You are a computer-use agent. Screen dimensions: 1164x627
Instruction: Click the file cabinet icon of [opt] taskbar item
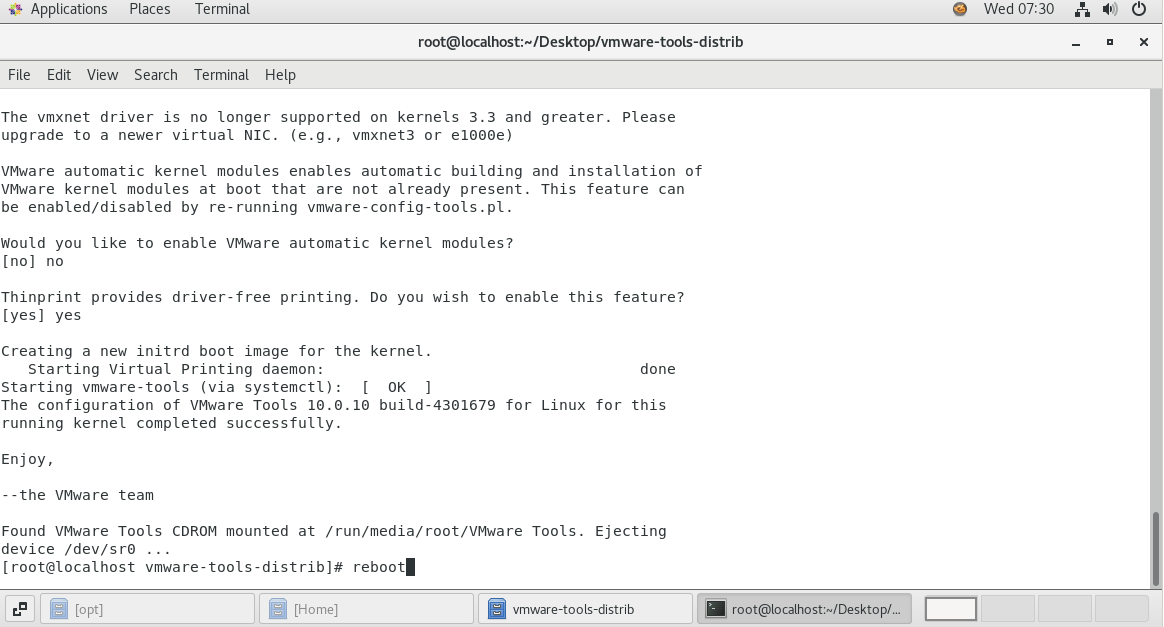(x=59, y=609)
